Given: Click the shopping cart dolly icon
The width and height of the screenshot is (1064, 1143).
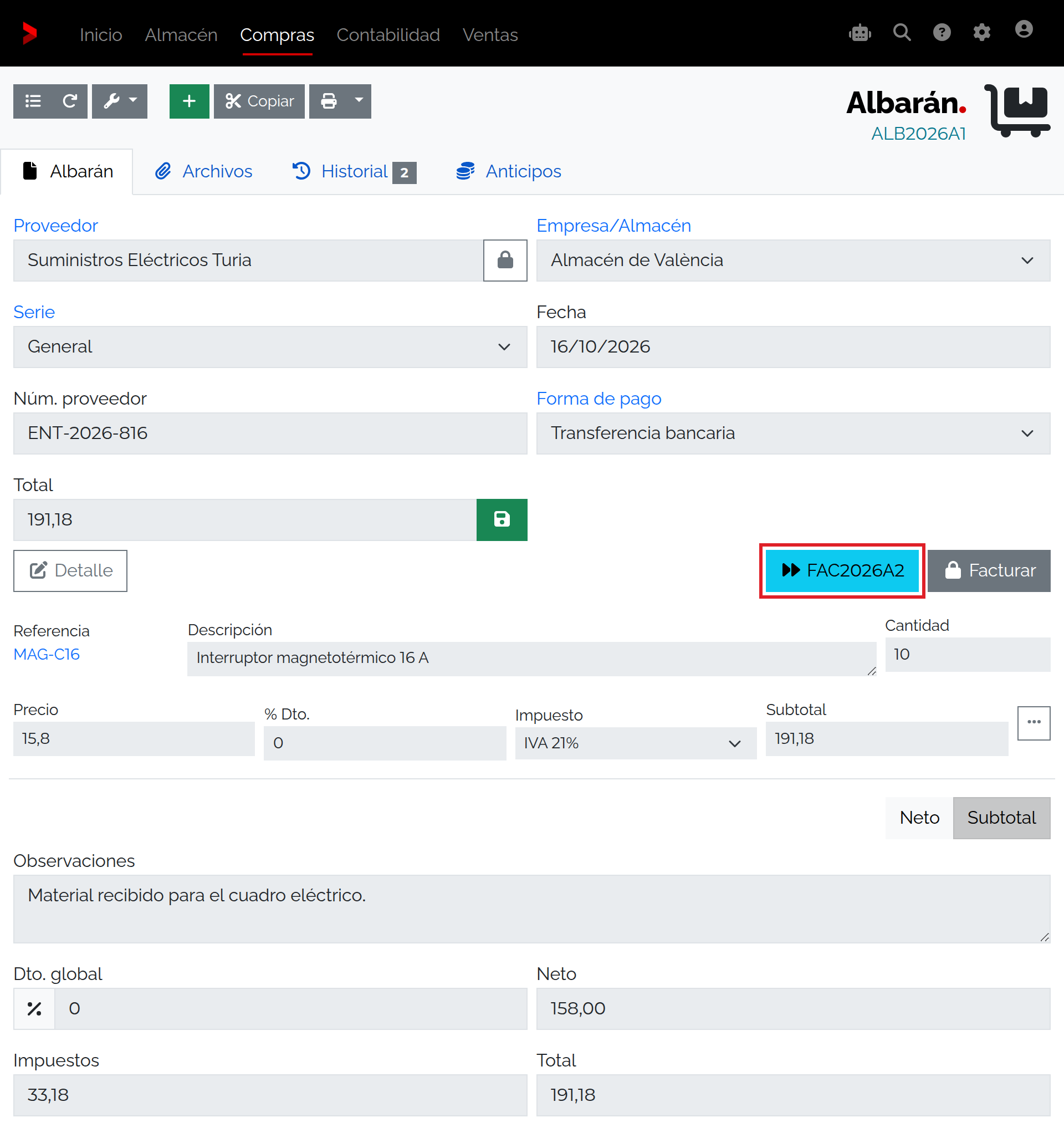Looking at the screenshot, I should click(1017, 110).
